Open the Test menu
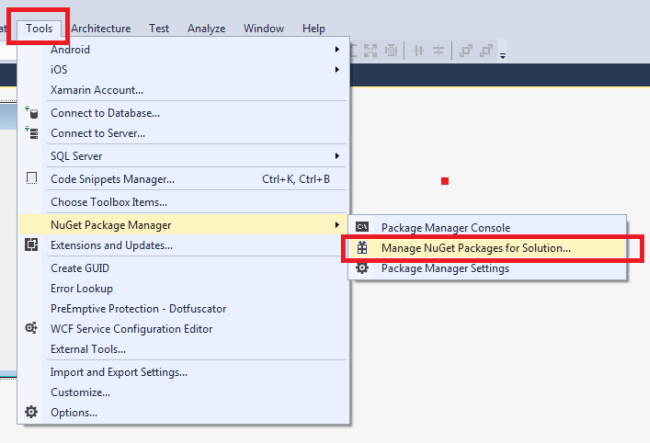650x443 pixels. point(159,28)
